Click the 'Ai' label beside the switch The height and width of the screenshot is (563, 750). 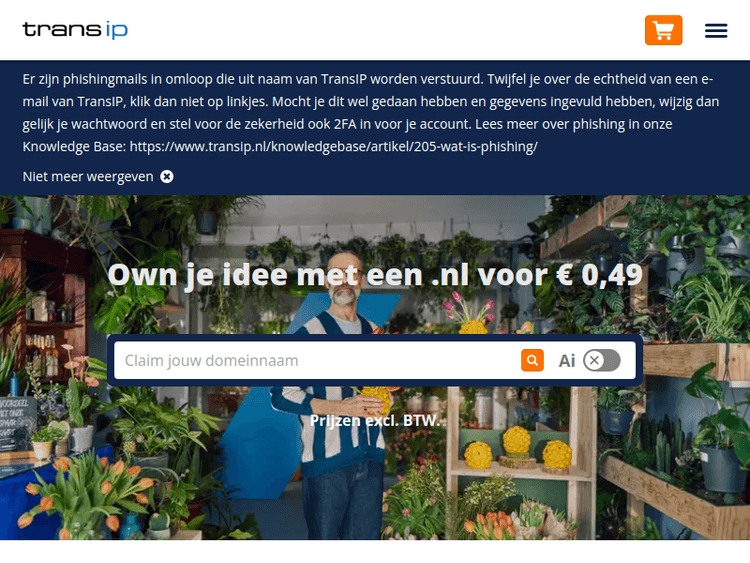567,361
